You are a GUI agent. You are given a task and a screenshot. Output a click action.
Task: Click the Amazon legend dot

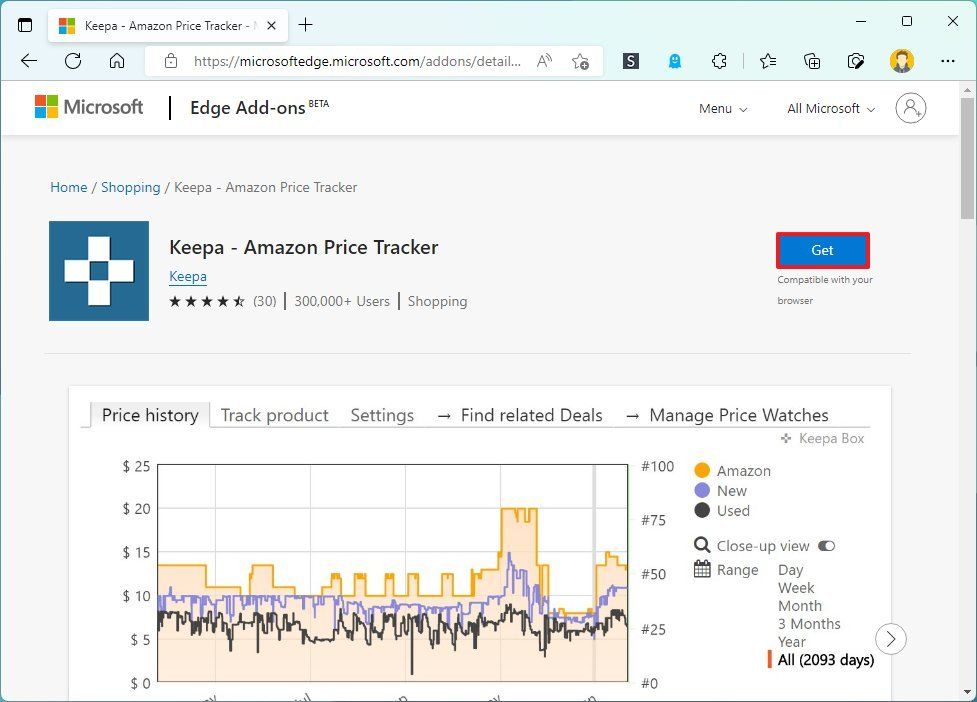pyautogui.click(x=704, y=470)
